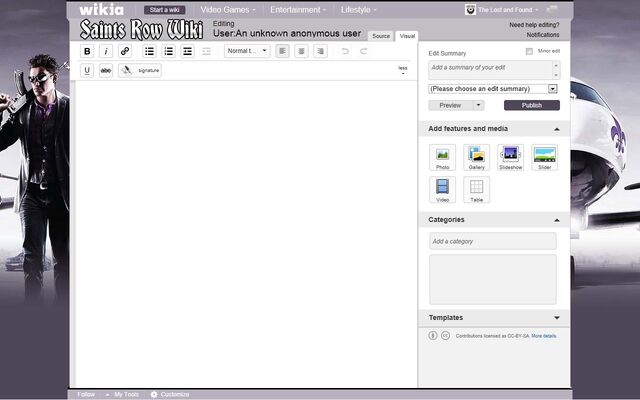
Task: Toggle strikethrough formatting
Action: 106,70
